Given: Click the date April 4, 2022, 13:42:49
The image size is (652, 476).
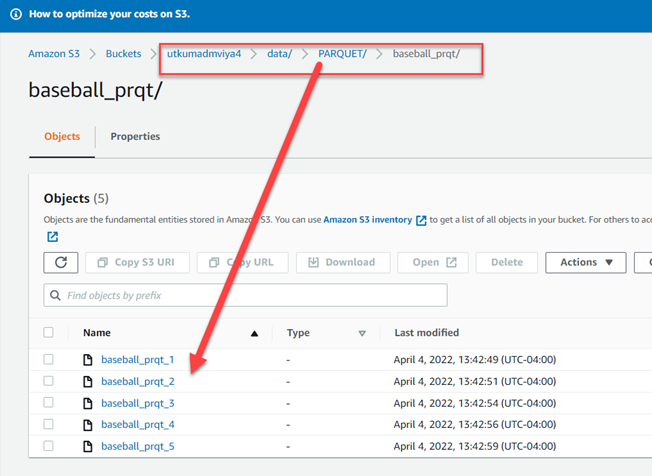Looking at the screenshot, I should click(x=475, y=360).
